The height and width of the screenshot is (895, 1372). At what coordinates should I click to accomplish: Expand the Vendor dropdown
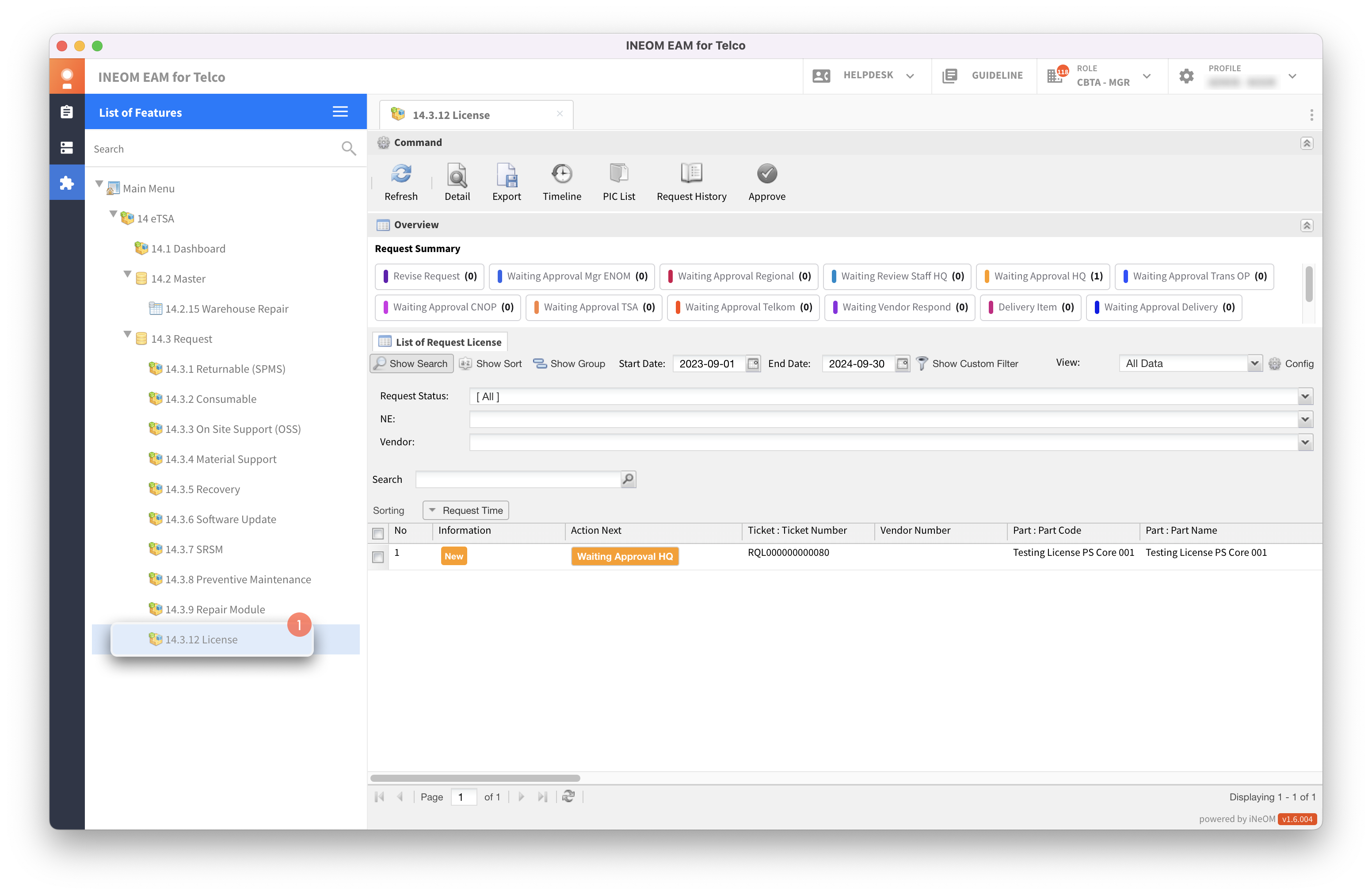1305,442
